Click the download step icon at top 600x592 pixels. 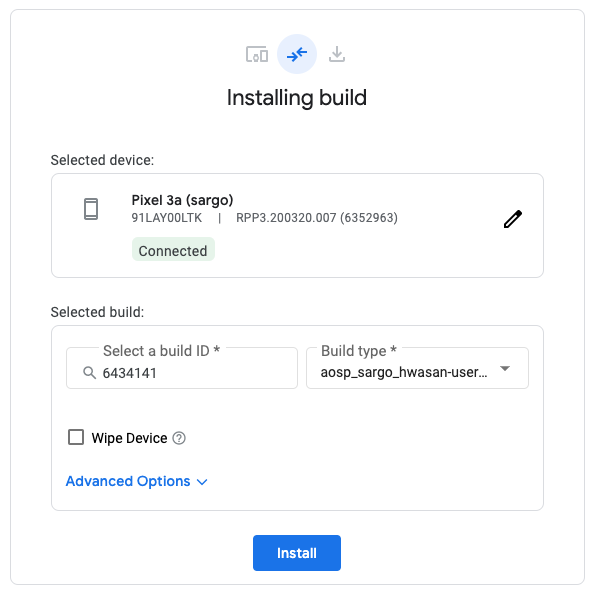click(337, 54)
